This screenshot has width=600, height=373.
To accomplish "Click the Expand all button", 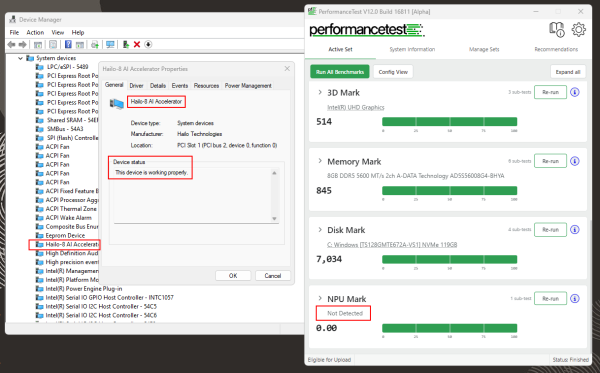I will 568,72.
